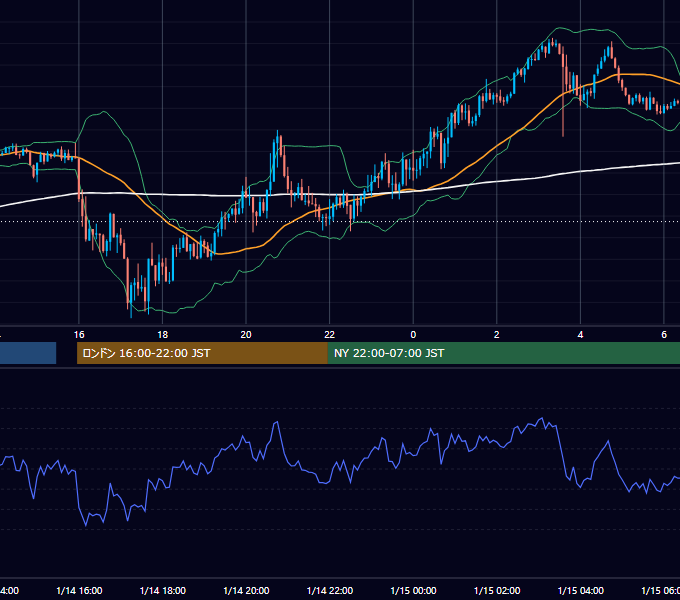The height and width of the screenshot is (600, 680).
Task: Click the 0 hour label on the upper time axis
Action: 413,335
